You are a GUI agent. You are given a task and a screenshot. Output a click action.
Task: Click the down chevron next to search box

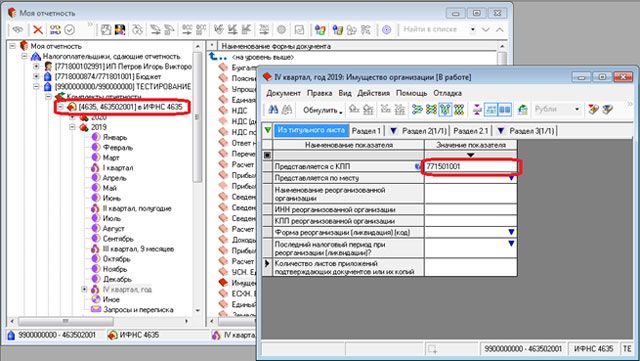pyautogui.click(x=486, y=29)
